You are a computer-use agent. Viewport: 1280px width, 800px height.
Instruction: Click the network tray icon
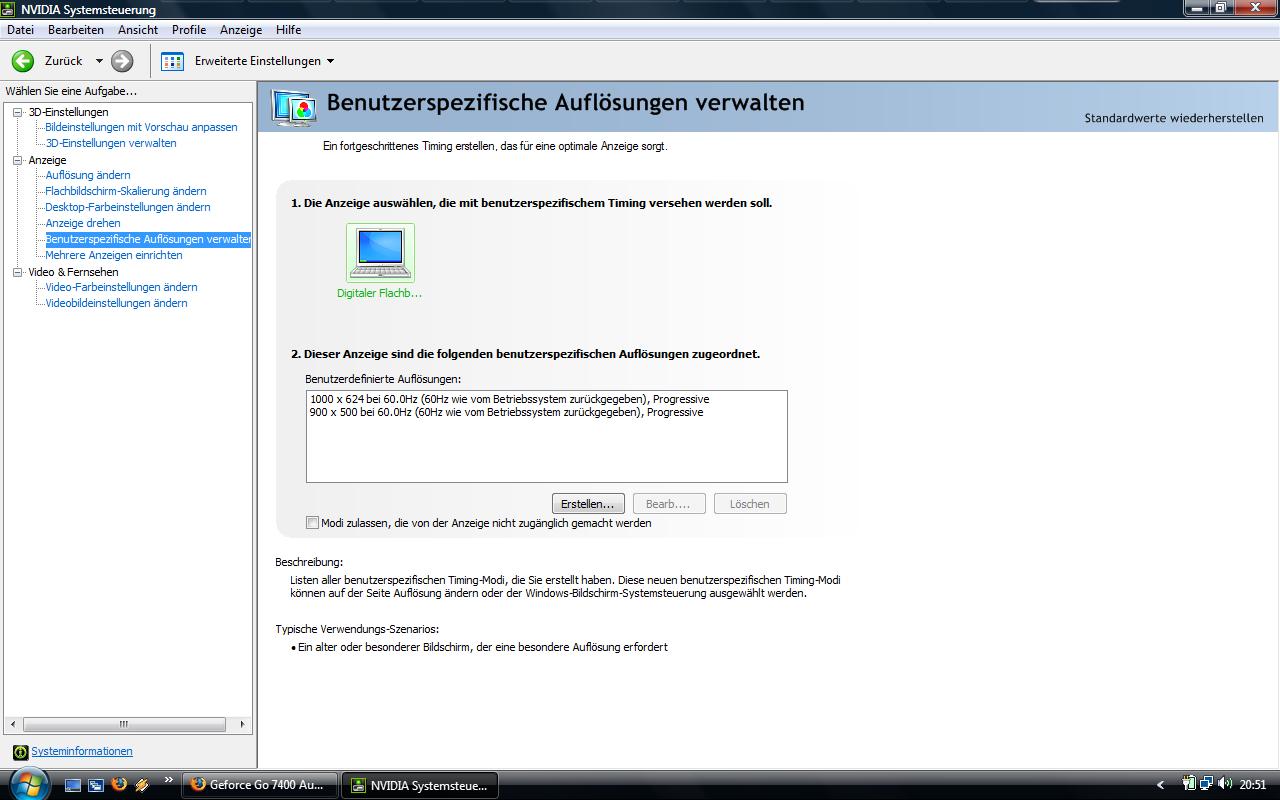[1207, 784]
